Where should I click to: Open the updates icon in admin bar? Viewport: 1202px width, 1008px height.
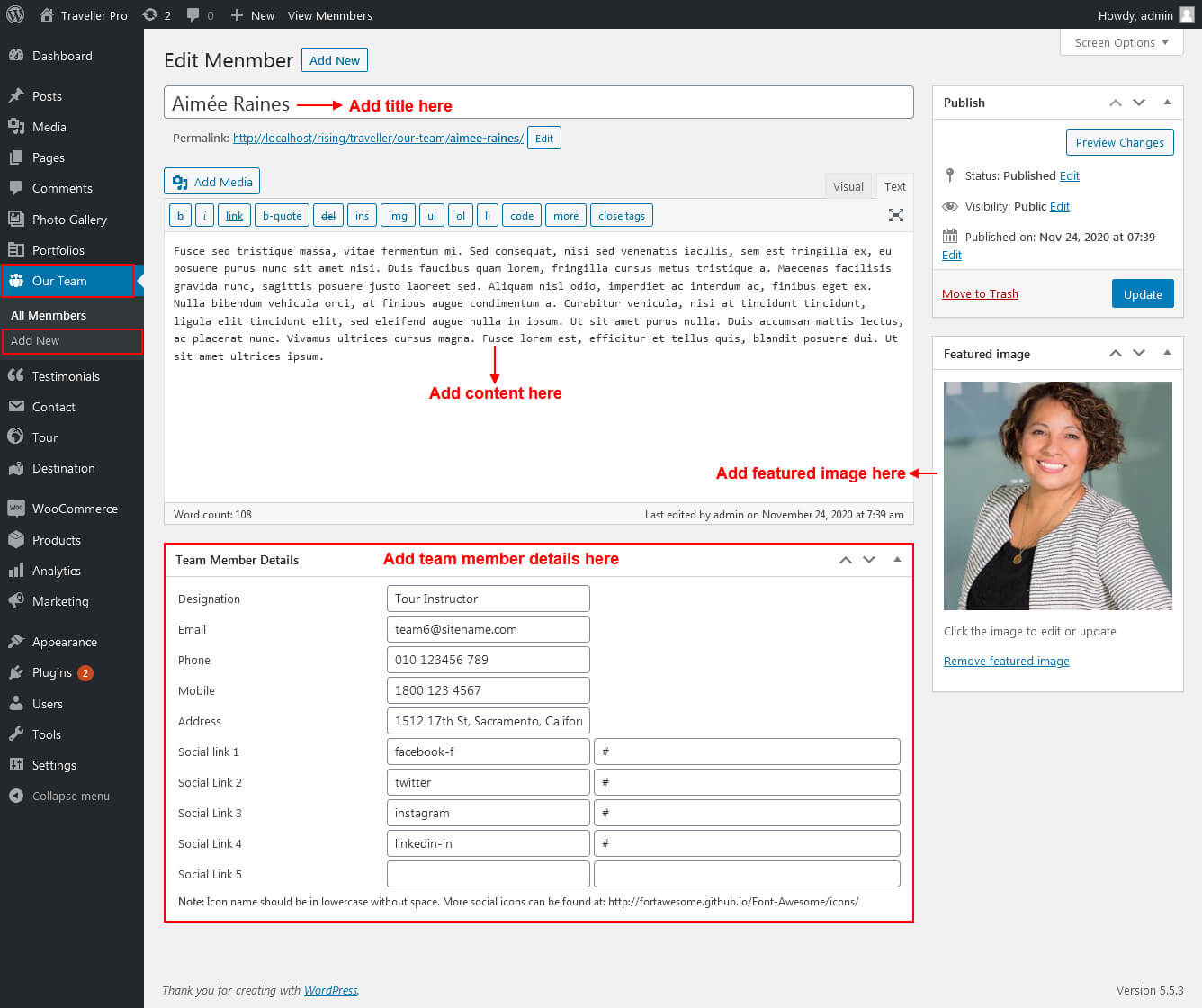[x=151, y=14]
